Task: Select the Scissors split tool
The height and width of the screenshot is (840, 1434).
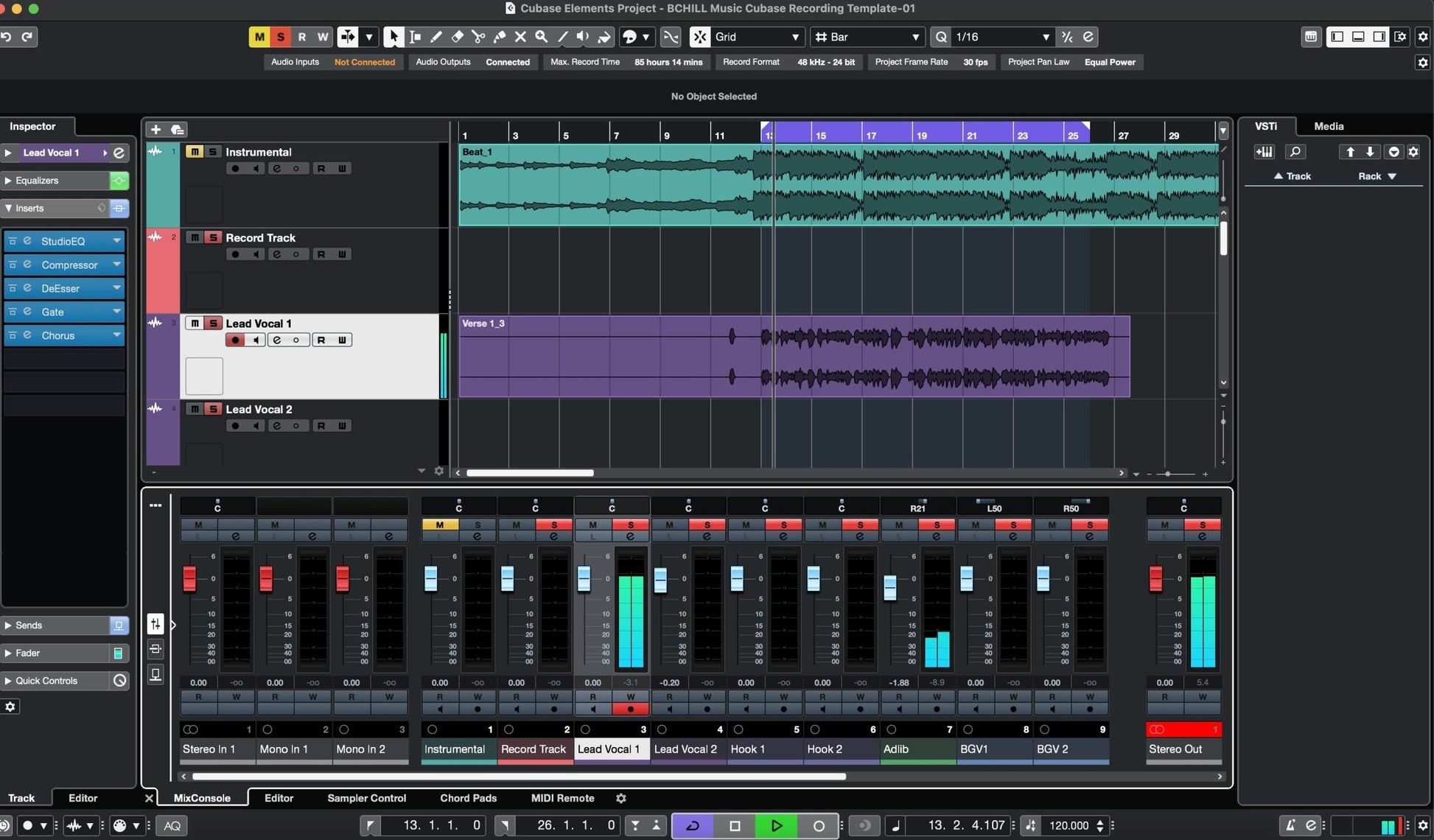Action: tap(478, 37)
